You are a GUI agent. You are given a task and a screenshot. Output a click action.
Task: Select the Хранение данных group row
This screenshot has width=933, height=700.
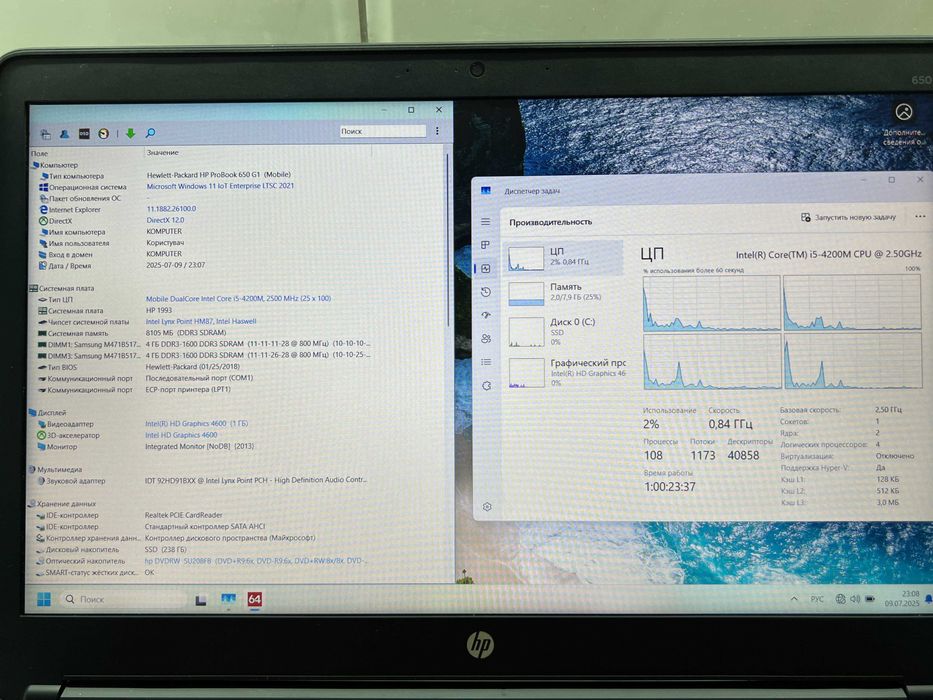[x=62, y=504]
